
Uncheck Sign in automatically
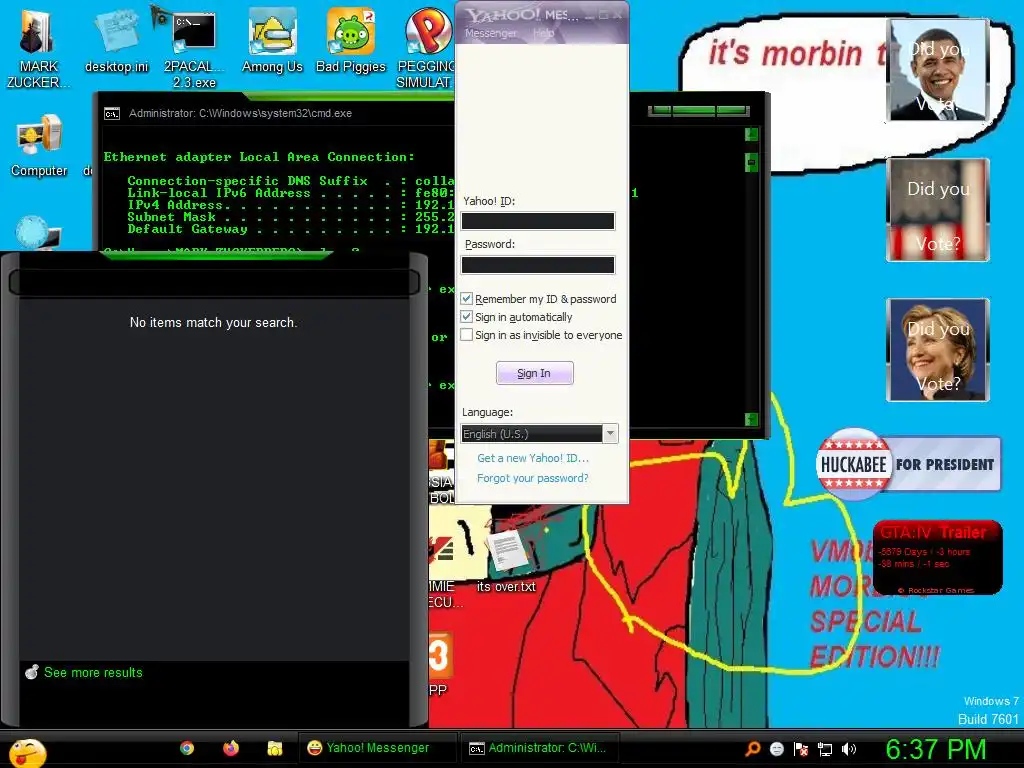466,317
